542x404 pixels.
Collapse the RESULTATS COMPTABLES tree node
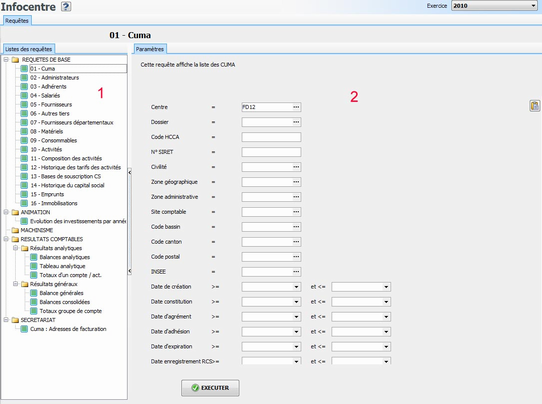[x=6, y=239]
